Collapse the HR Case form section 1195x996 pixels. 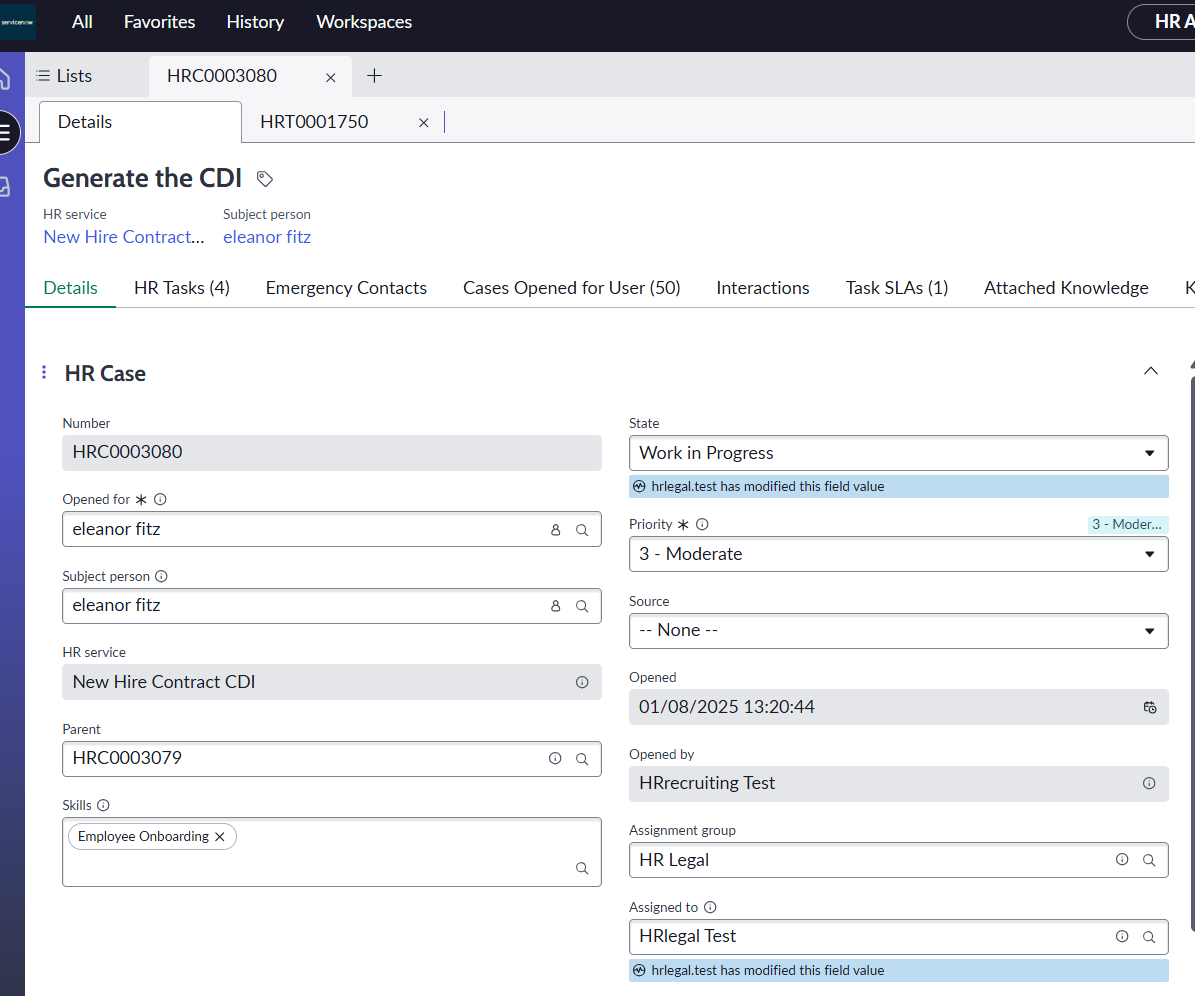(x=1150, y=370)
